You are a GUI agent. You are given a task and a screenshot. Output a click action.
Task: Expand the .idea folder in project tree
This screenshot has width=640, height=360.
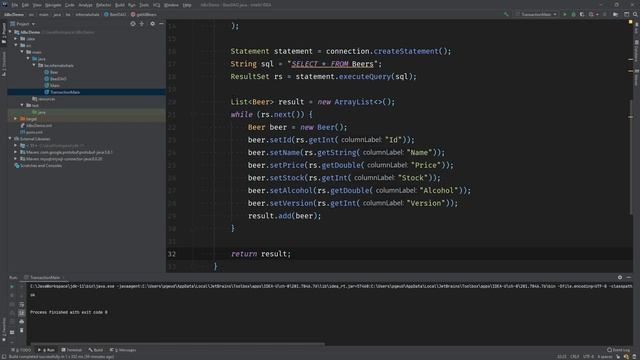16,39
